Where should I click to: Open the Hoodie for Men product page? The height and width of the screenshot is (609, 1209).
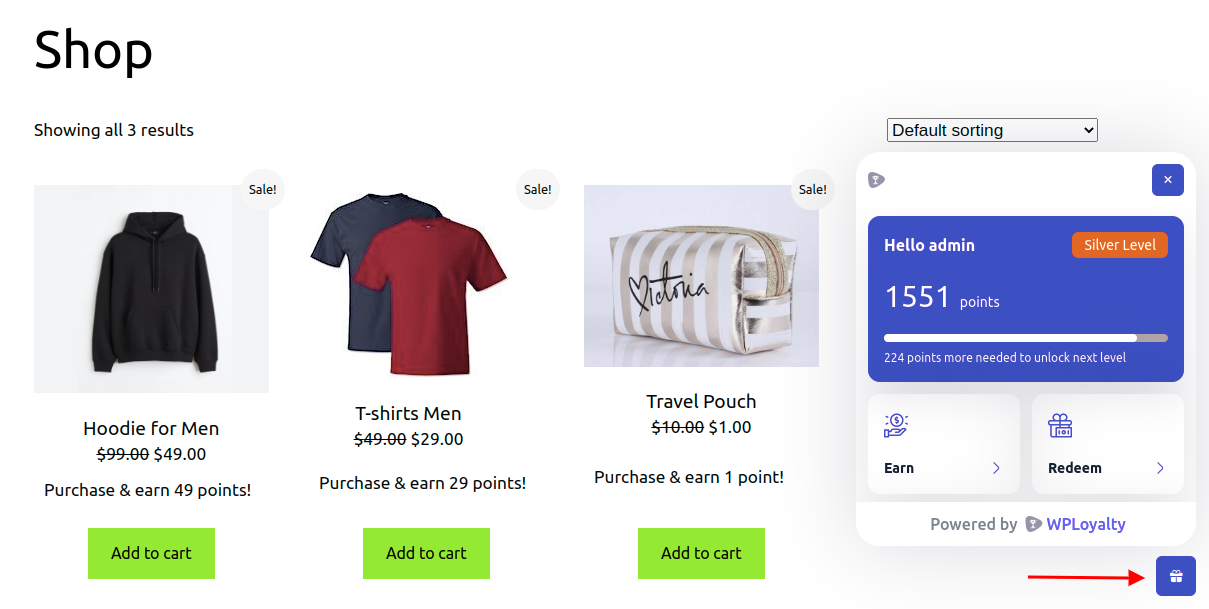tap(151, 428)
